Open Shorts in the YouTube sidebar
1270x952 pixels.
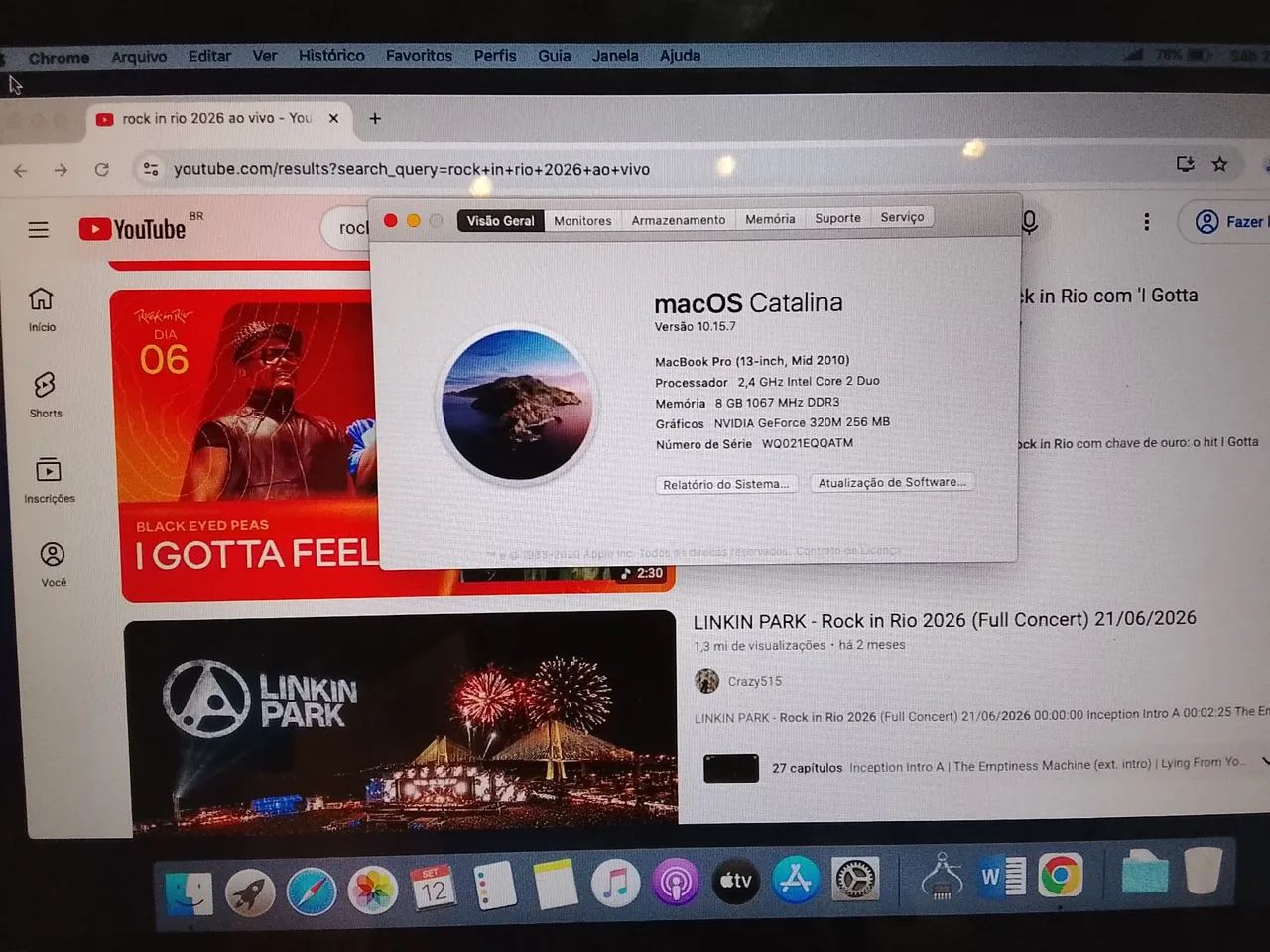tap(45, 395)
